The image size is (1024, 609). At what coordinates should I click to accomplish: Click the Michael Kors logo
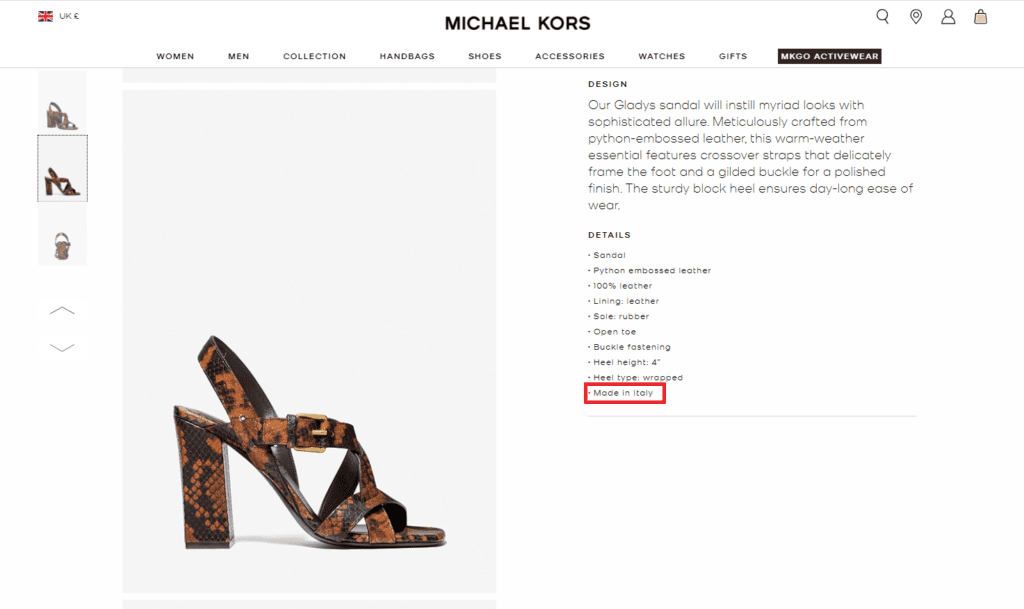[x=517, y=22]
